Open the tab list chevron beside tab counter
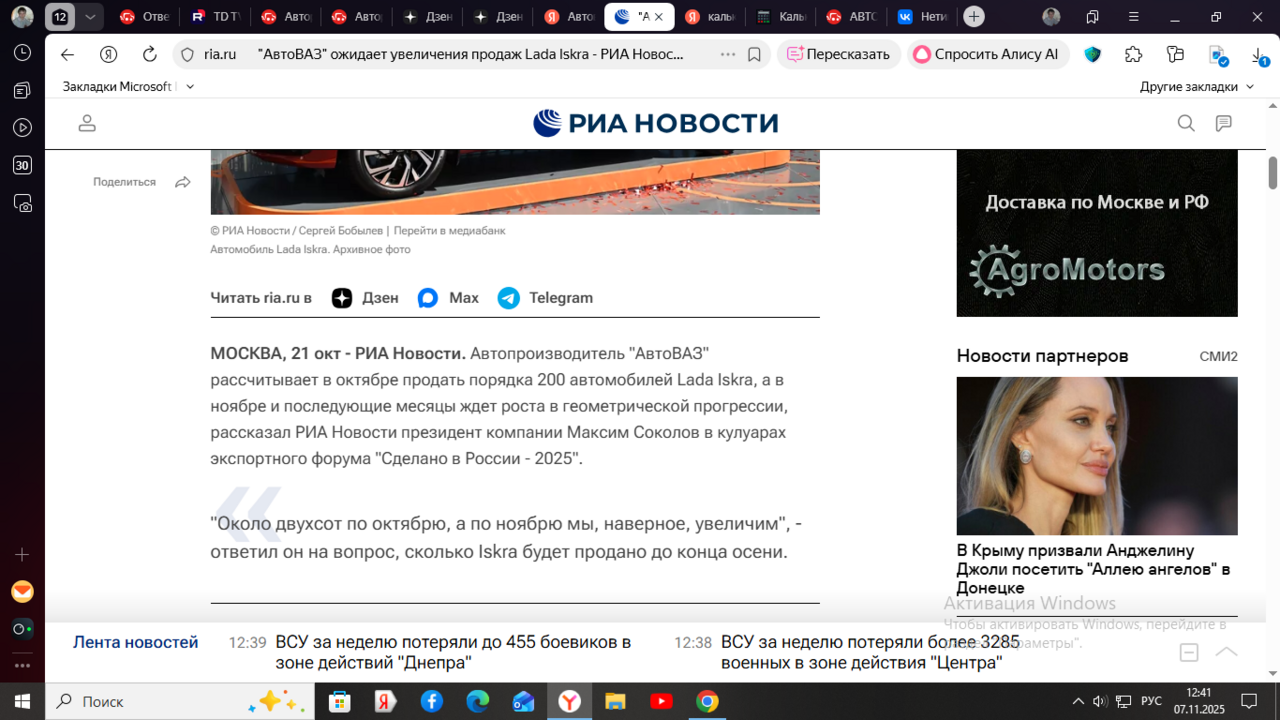Screen dimensions: 1280x720 91,17
